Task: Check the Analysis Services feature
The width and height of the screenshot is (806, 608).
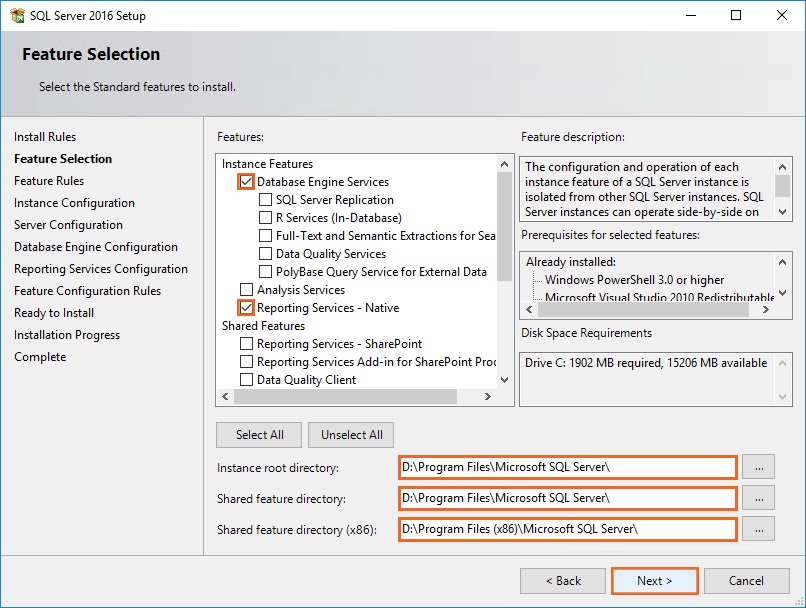Action: 246,290
